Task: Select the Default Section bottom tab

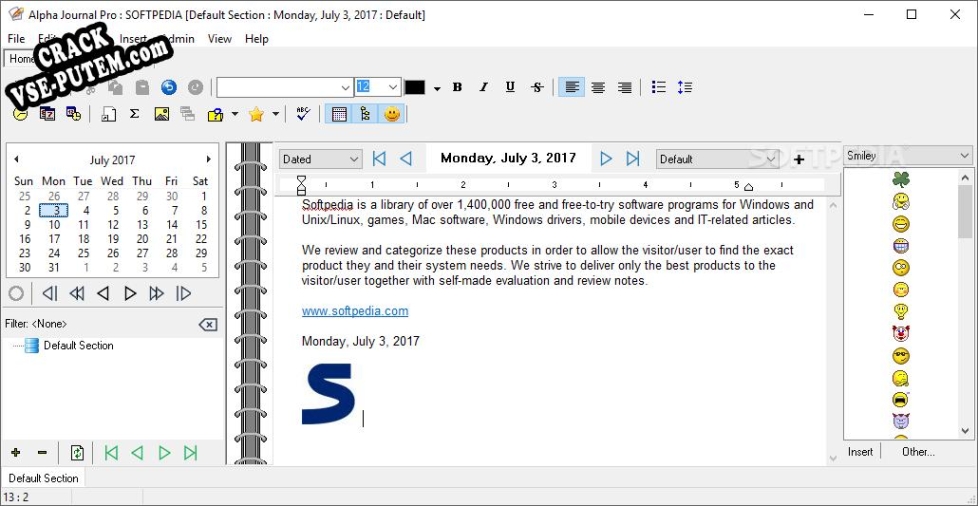Action: (43, 479)
